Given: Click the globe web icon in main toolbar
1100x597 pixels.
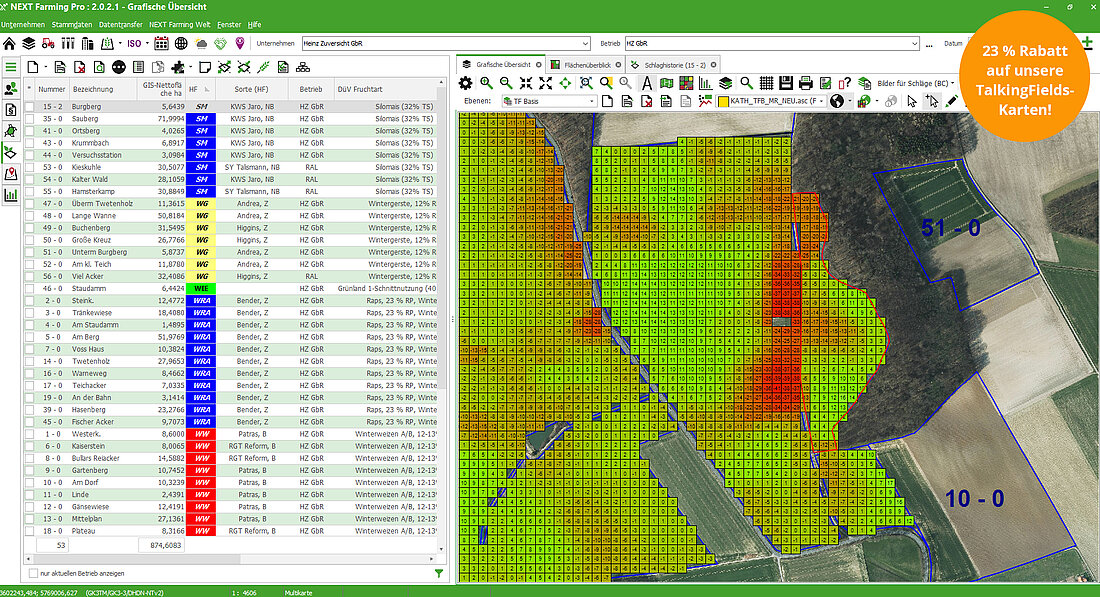Looking at the screenshot, I should 181,43.
